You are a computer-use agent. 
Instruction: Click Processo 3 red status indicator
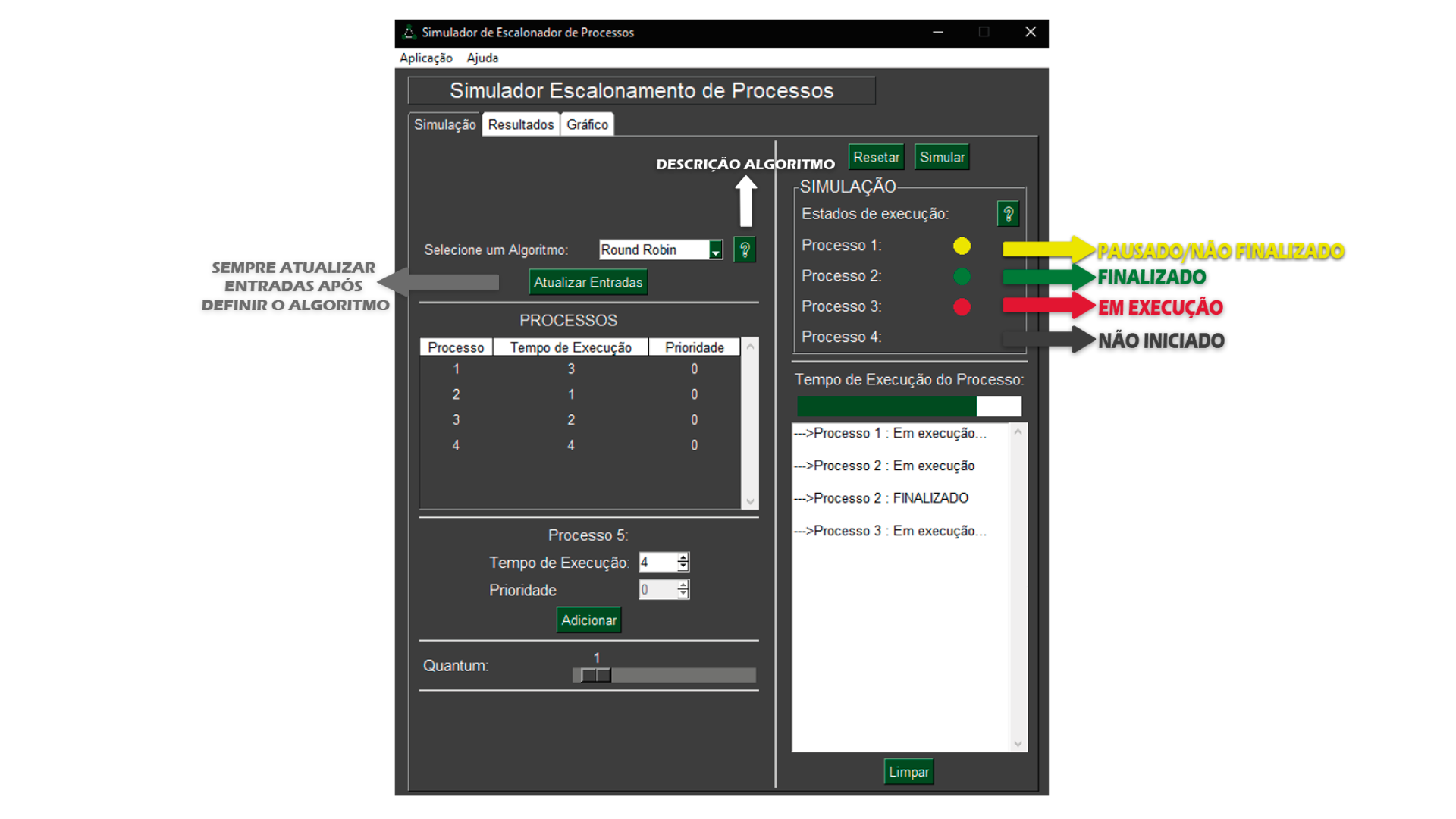point(962,307)
